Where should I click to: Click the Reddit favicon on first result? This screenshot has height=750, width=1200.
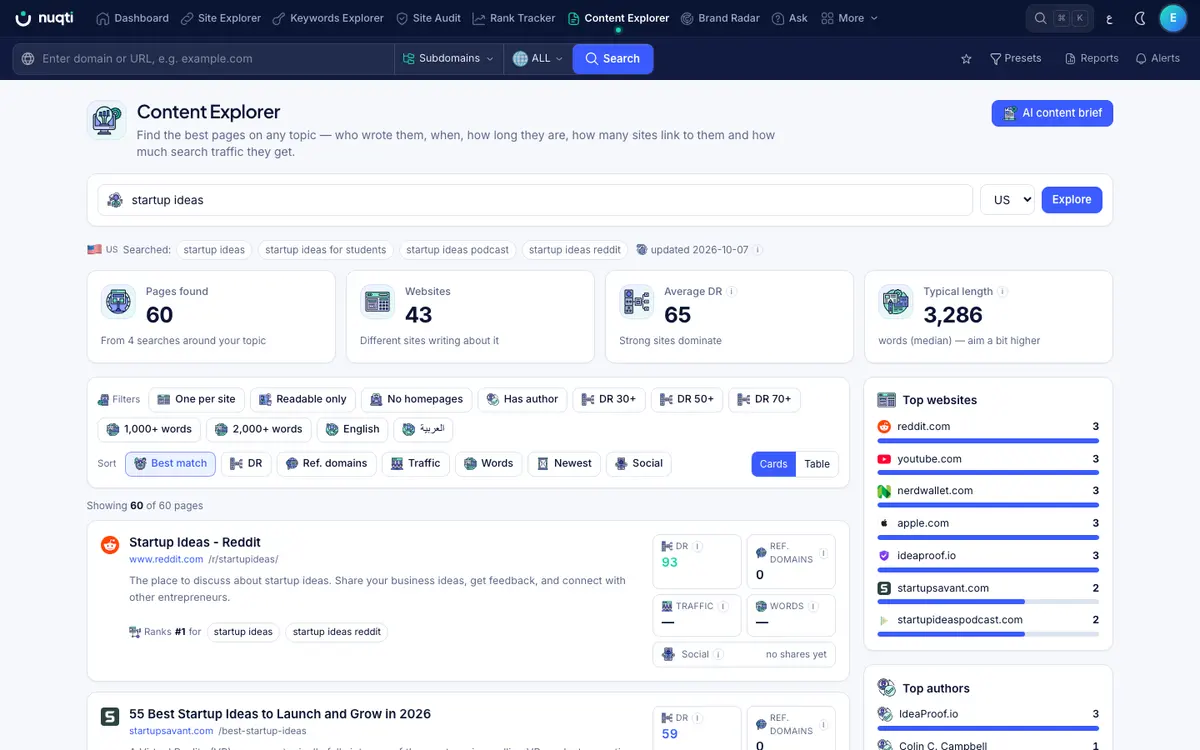[110, 545]
